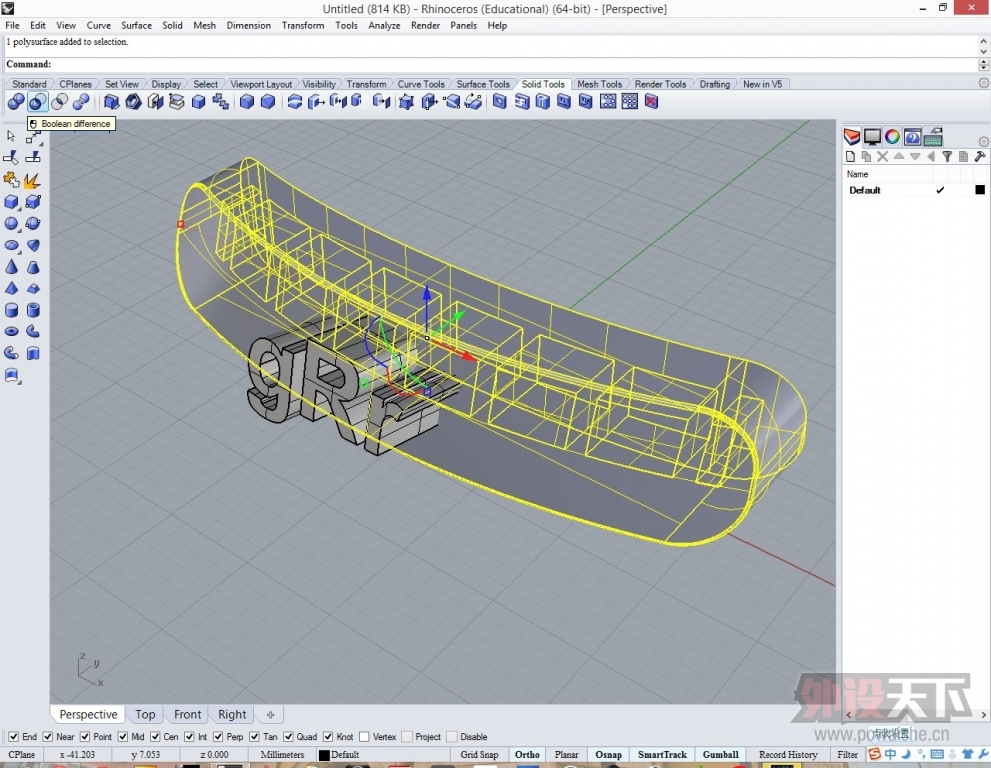This screenshot has height=768, width=991.
Task: Expand the Sphere tool flyout triangle
Action: click(x=20, y=231)
